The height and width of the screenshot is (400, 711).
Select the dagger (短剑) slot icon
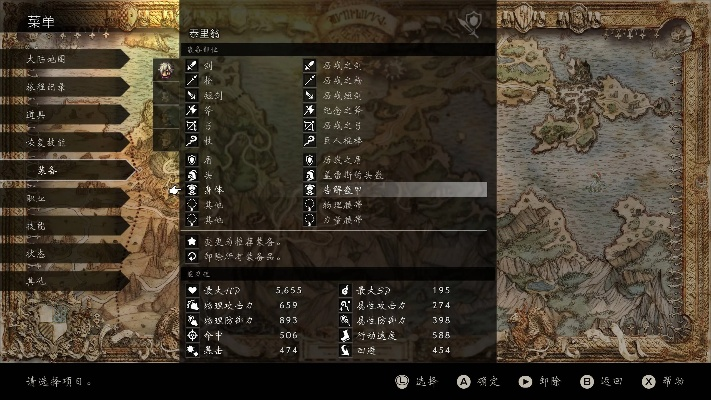pos(192,95)
